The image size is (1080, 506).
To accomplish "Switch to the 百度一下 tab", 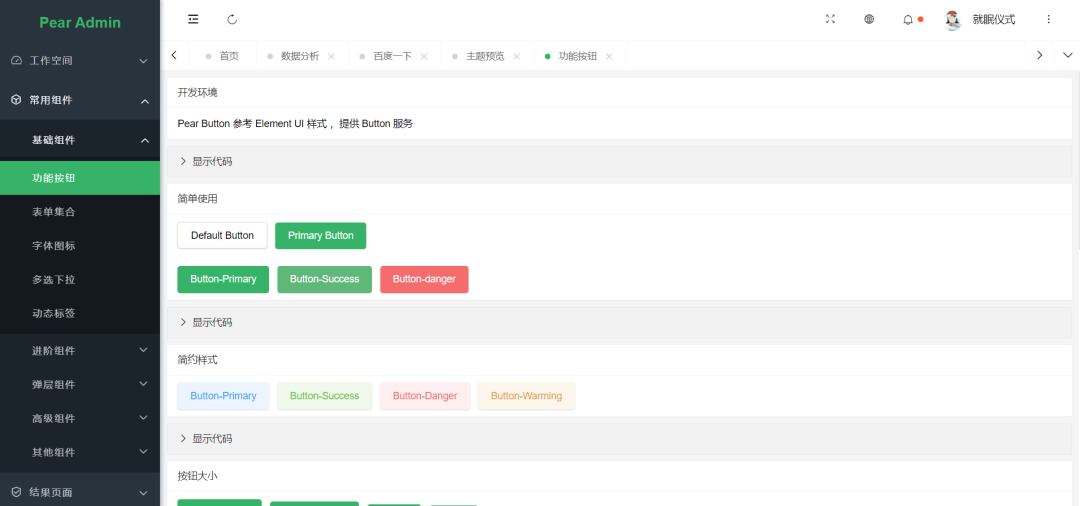I will point(393,56).
